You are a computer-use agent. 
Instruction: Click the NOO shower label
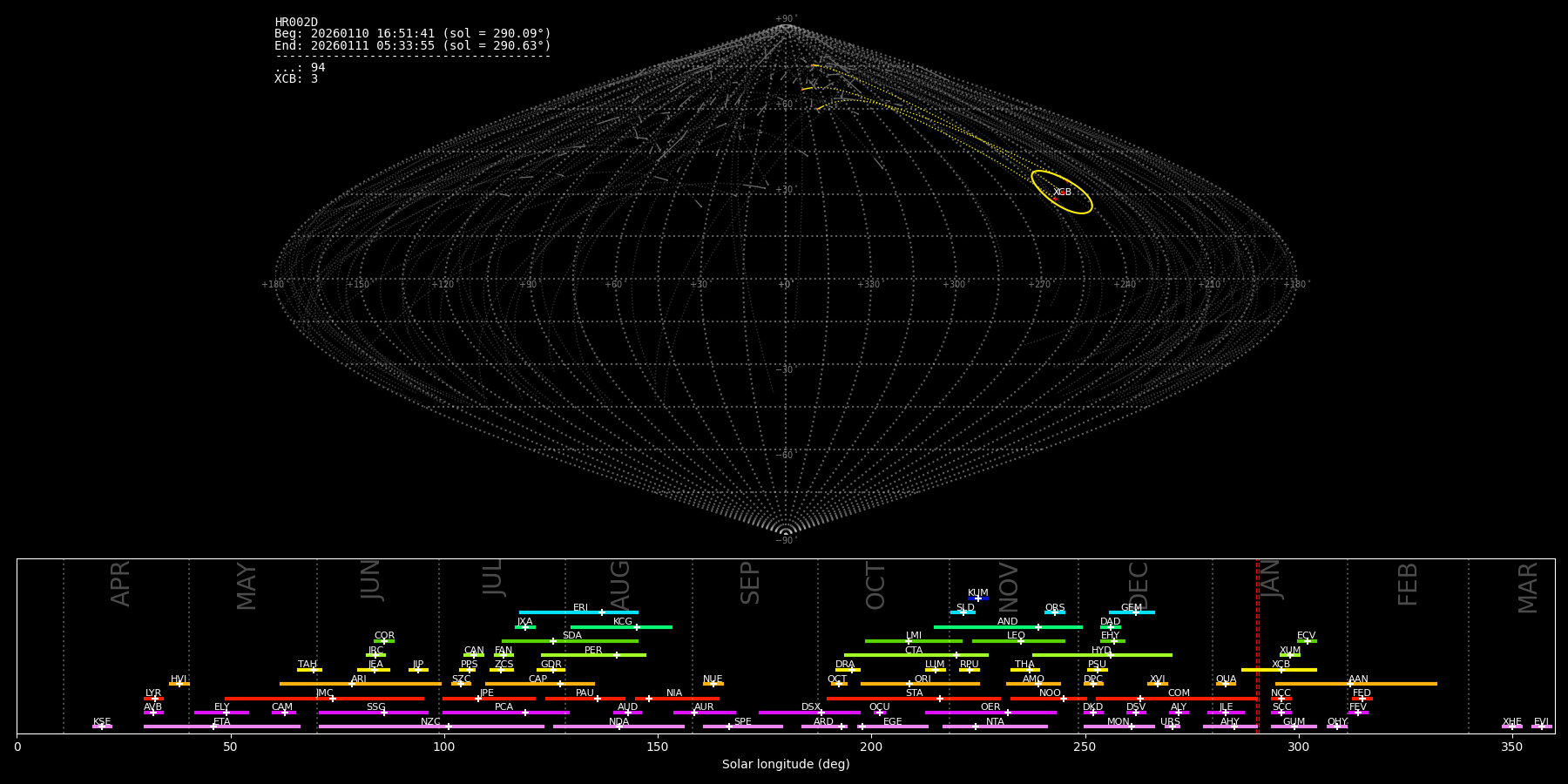1051,693
